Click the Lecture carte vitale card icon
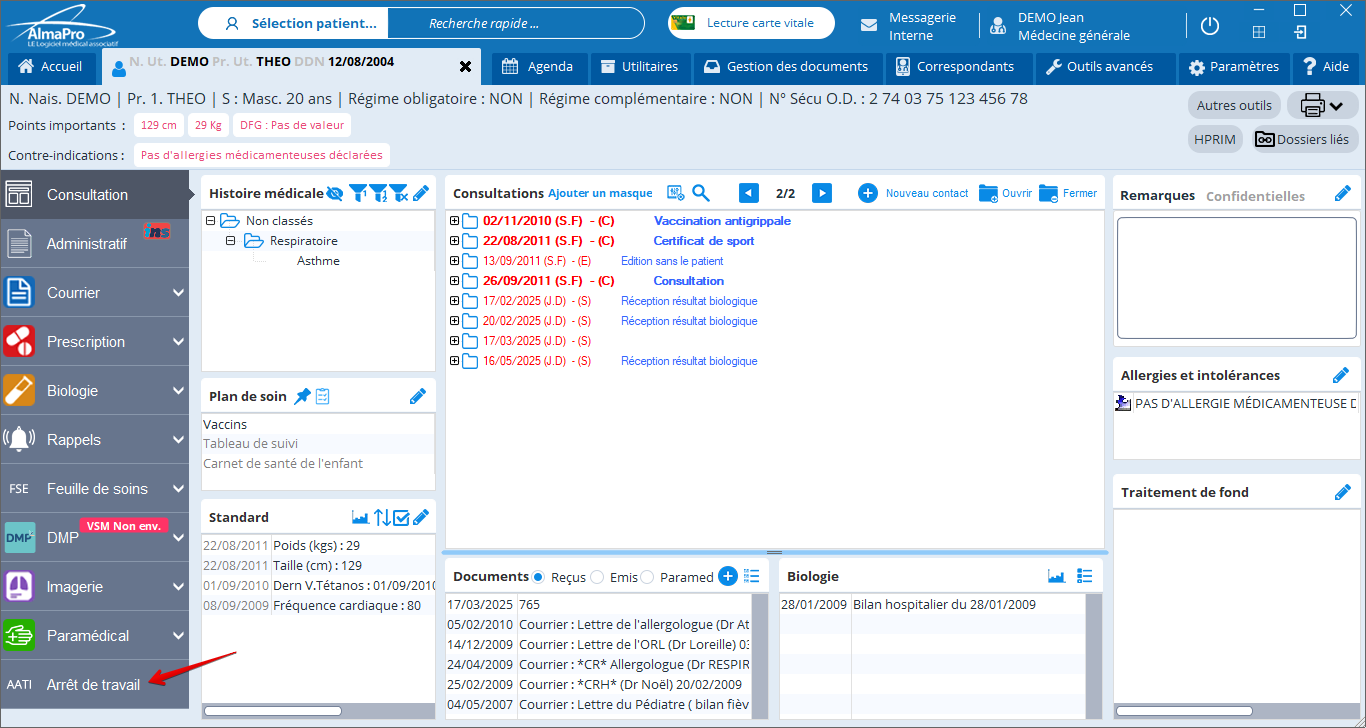Screen dimensions: 1366x728 tap(683, 23)
